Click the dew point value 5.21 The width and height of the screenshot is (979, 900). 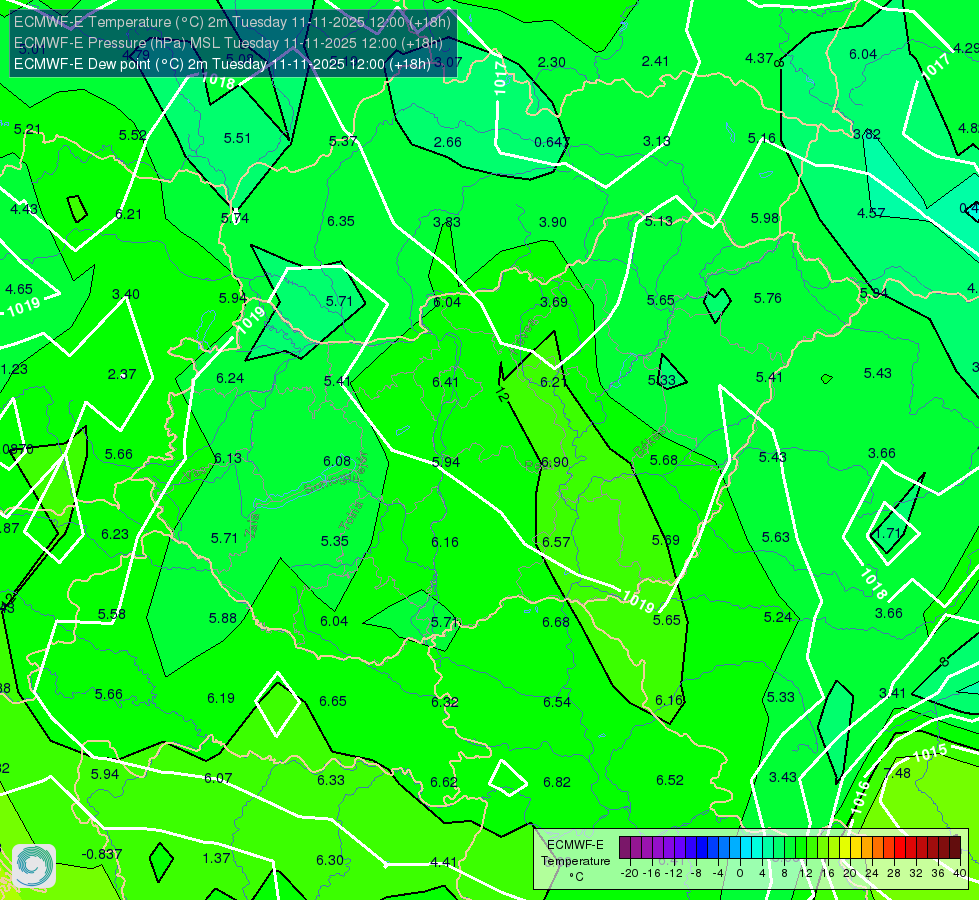click(x=27, y=129)
